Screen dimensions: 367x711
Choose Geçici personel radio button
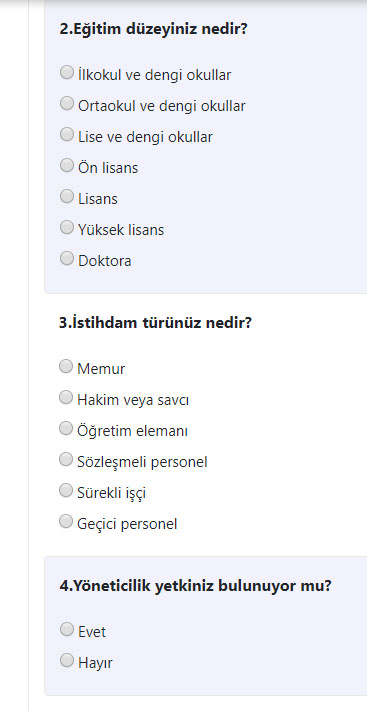pyautogui.click(x=66, y=521)
